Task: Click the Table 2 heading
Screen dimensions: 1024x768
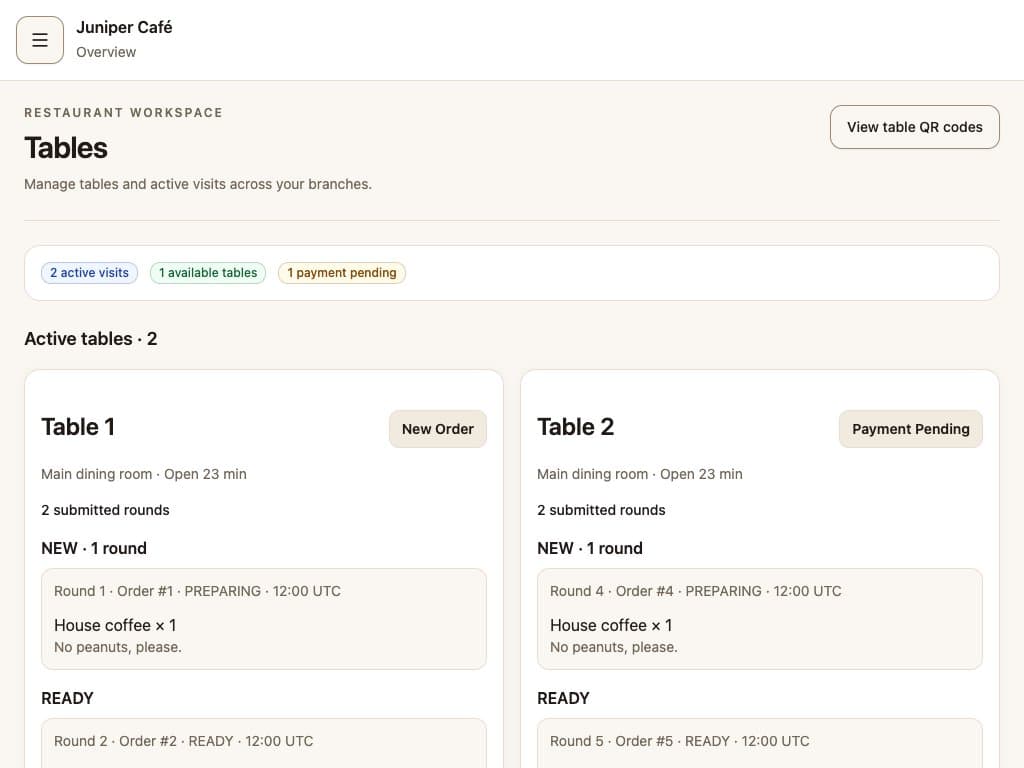Action: (575, 426)
